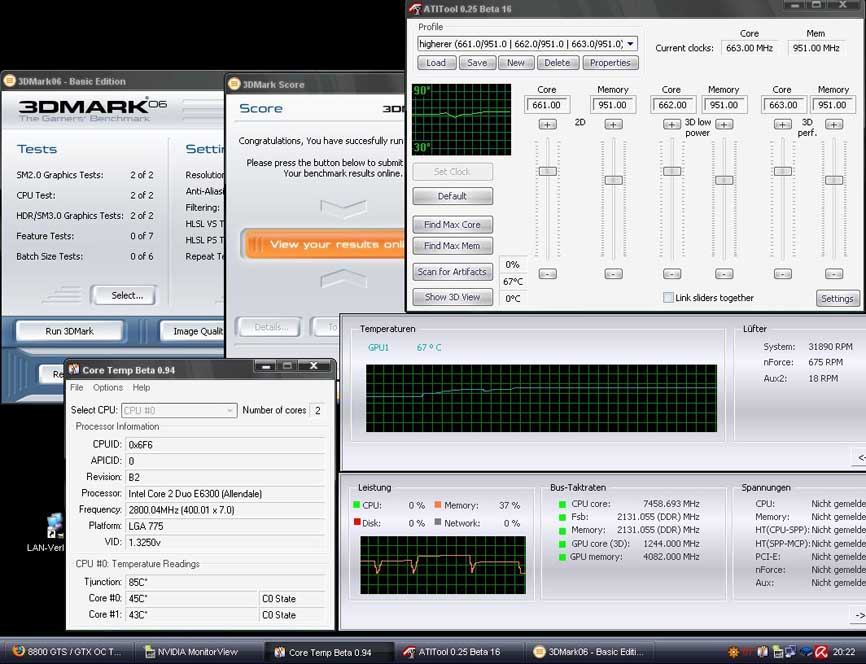Click the taskbar clock showing 20:22
Screen dimensions: 866x664
point(844,652)
